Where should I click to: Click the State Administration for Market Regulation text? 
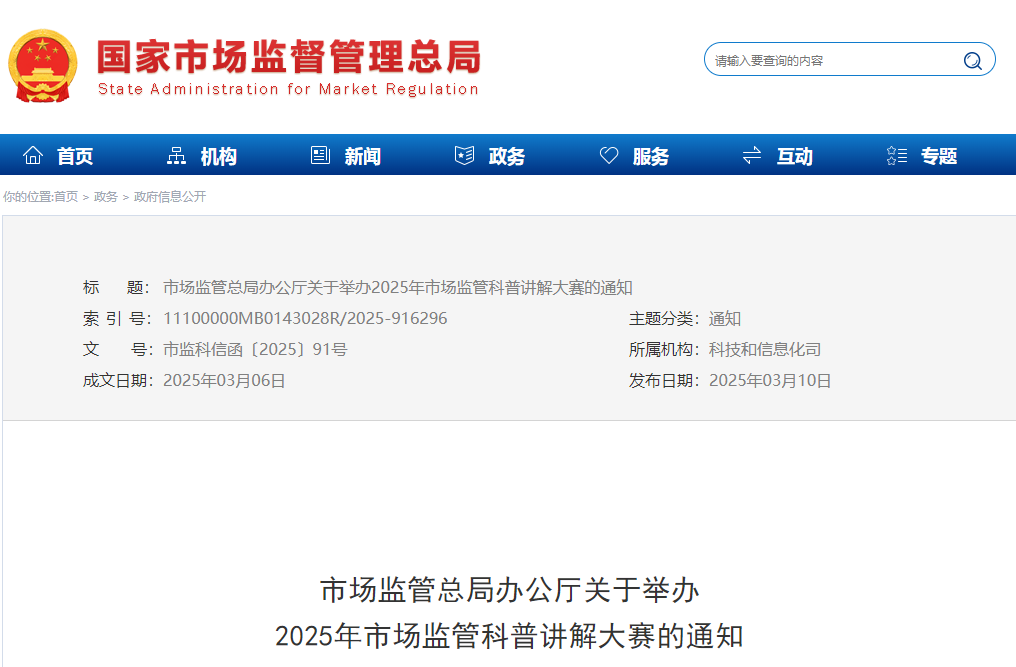click(x=288, y=89)
